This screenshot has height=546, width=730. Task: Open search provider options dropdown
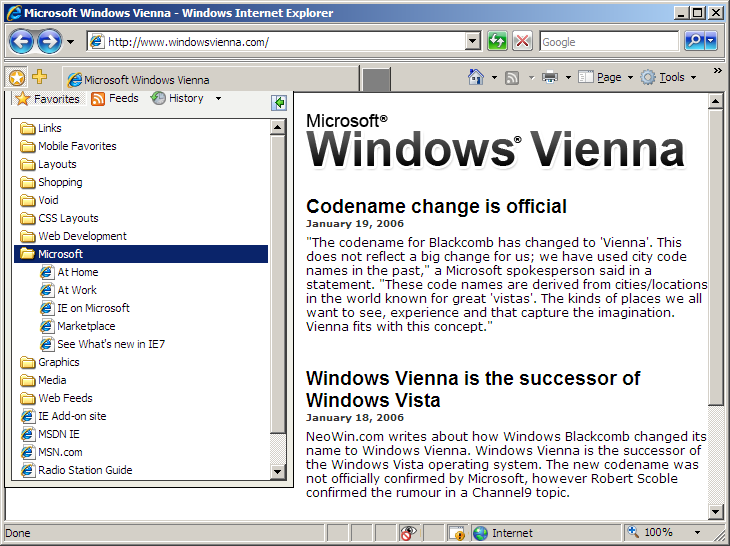pos(710,41)
